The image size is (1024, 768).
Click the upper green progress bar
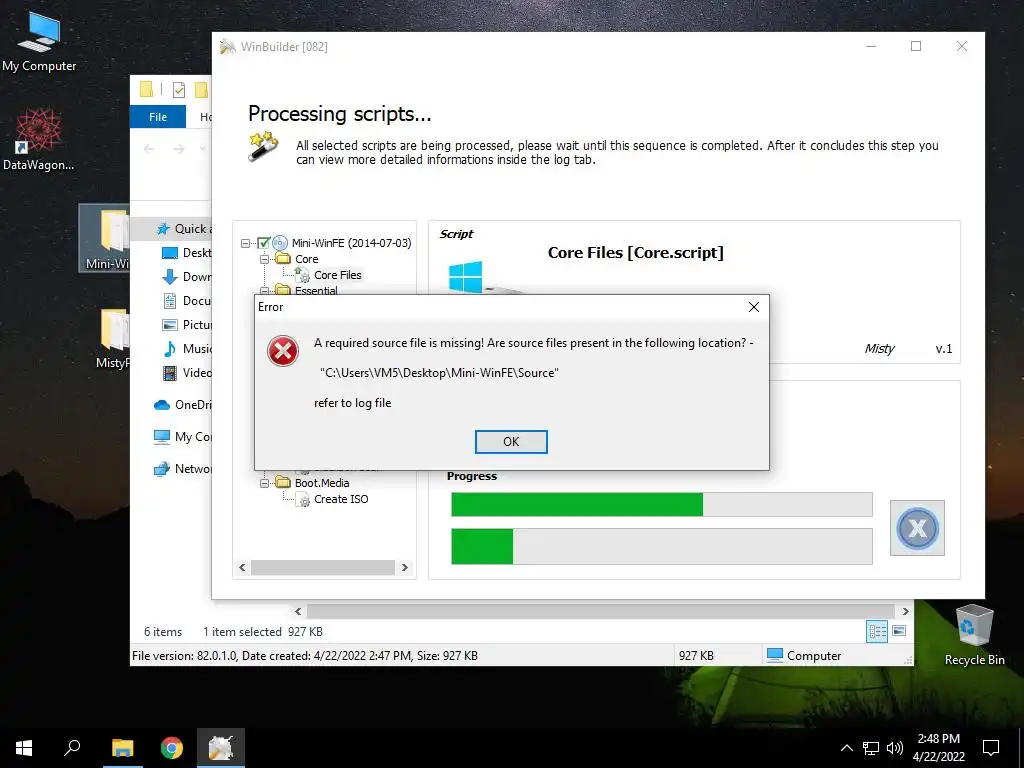coord(662,505)
